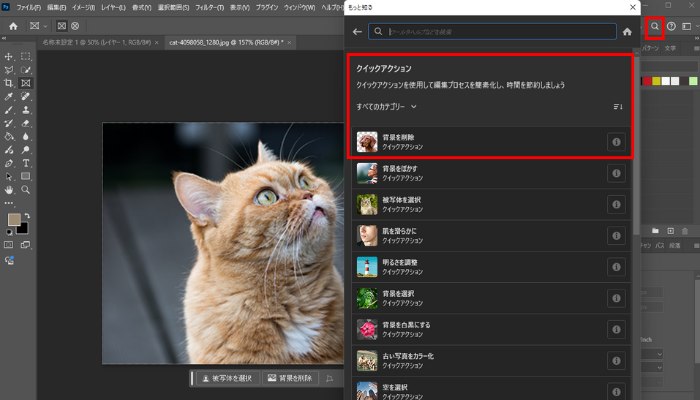700x400 pixels.
Task: Open the Edit Toolbar three-dots menu
Action: 8,203
